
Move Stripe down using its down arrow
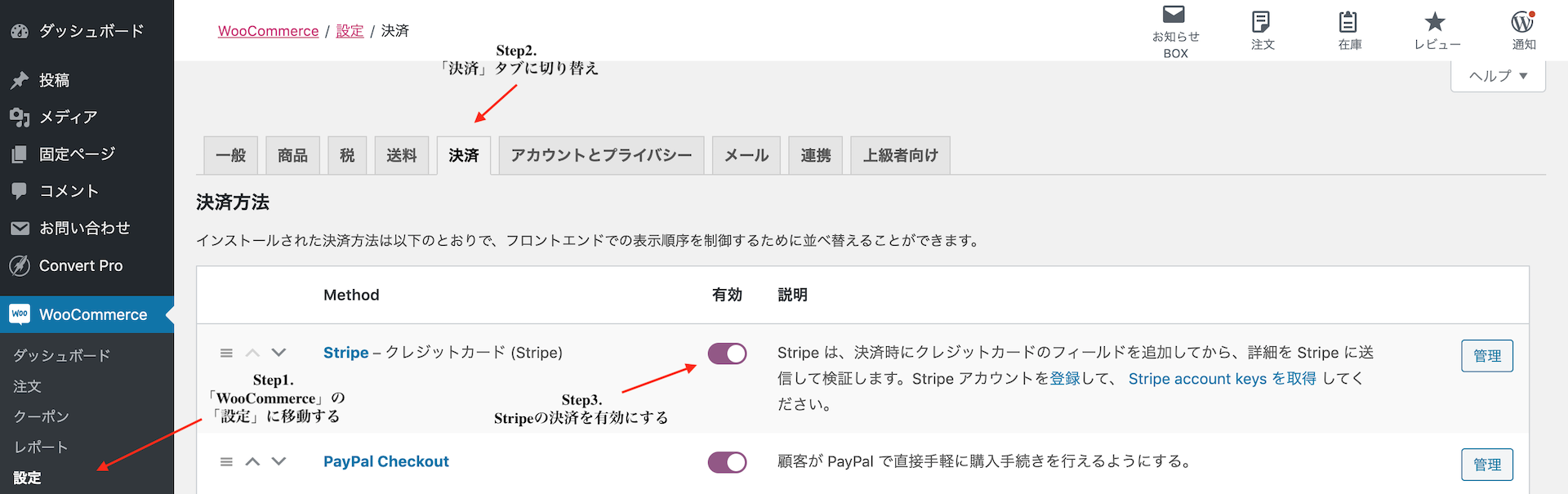(x=278, y=352)
